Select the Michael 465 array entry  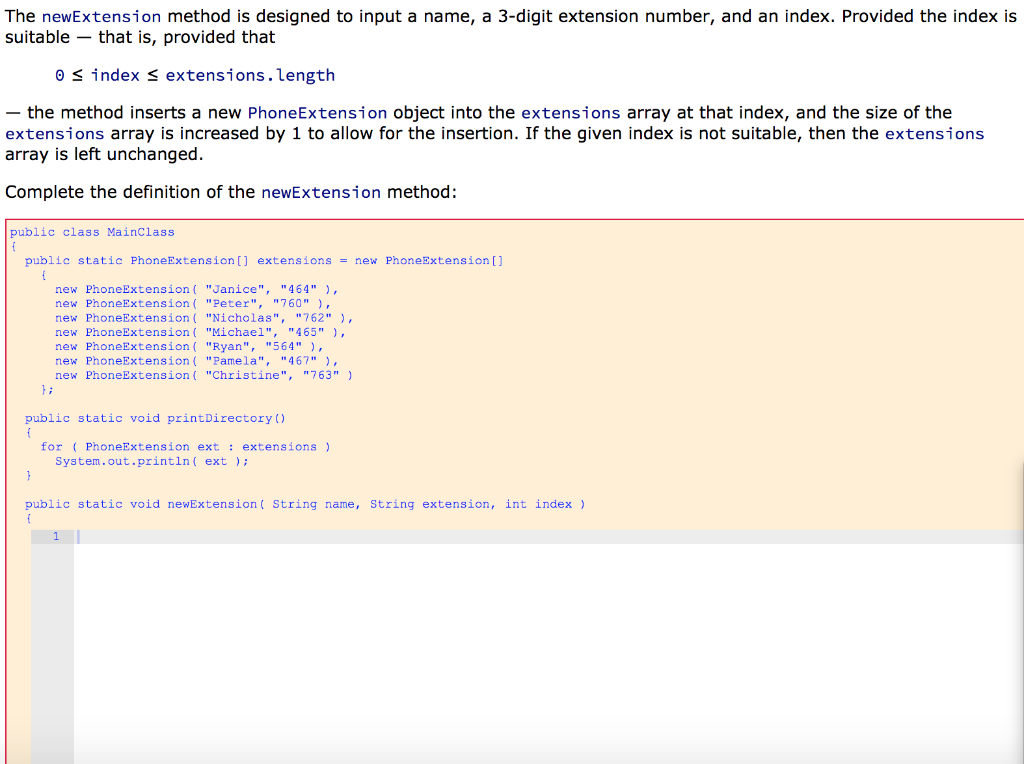point(200,331)
